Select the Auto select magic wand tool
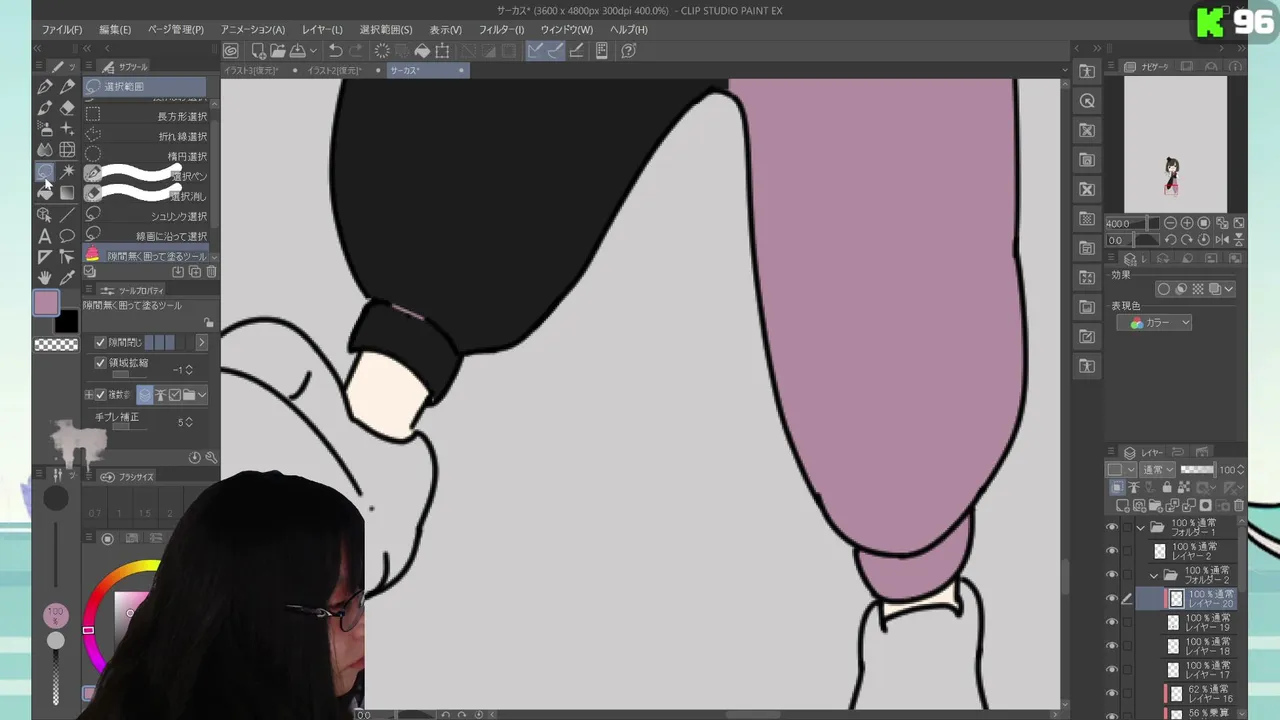This screenshot has width=1280, height=720. pyautogui.click(x=67, y=172)
